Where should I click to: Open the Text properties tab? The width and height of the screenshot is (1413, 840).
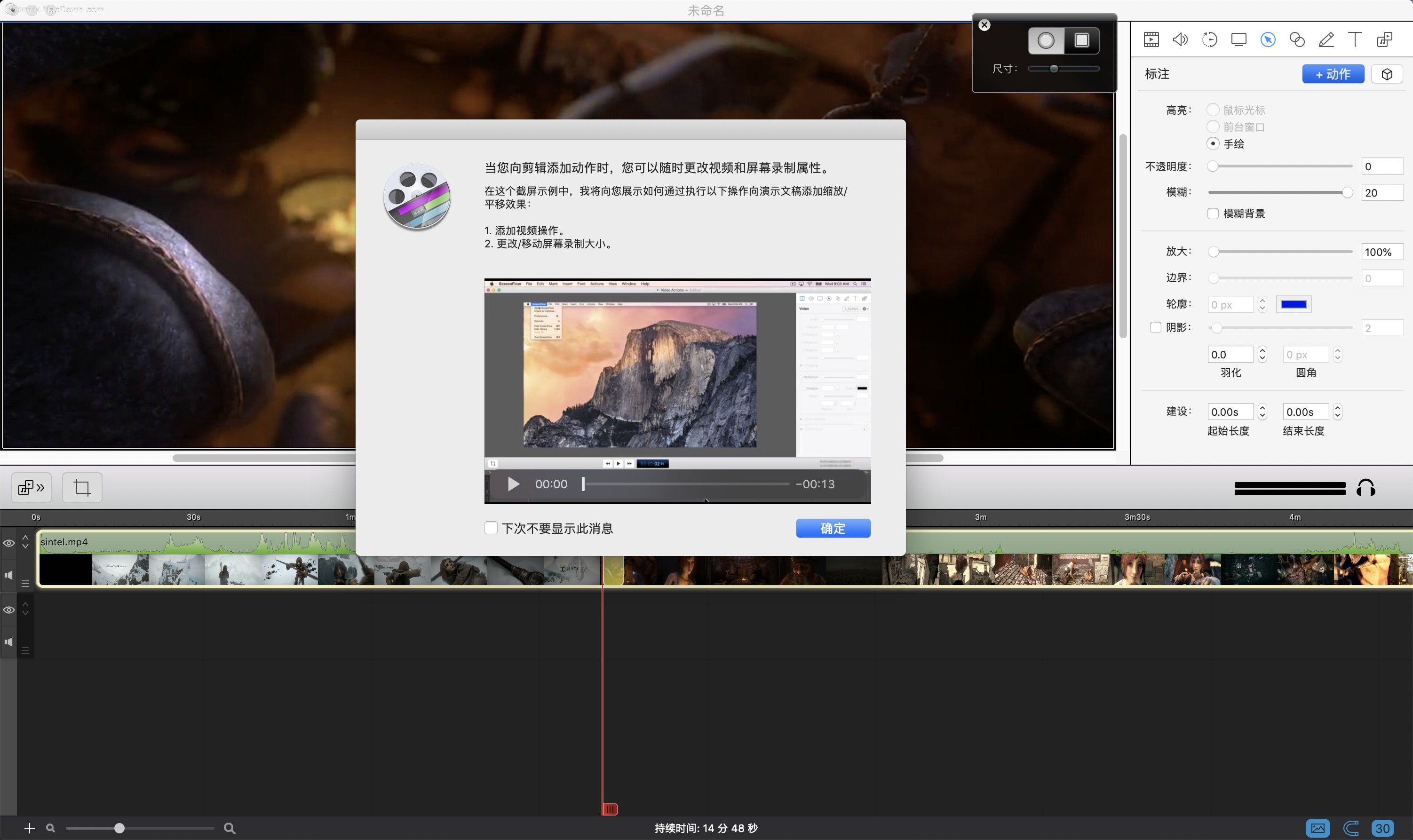pyautogui.click(x=1355, y=40)
